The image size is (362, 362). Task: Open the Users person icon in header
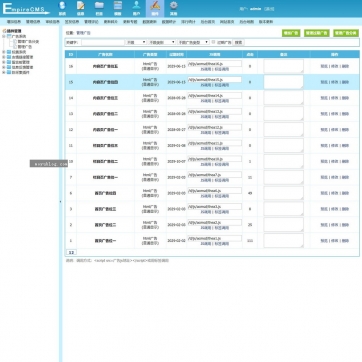click(x=136, y=8)
